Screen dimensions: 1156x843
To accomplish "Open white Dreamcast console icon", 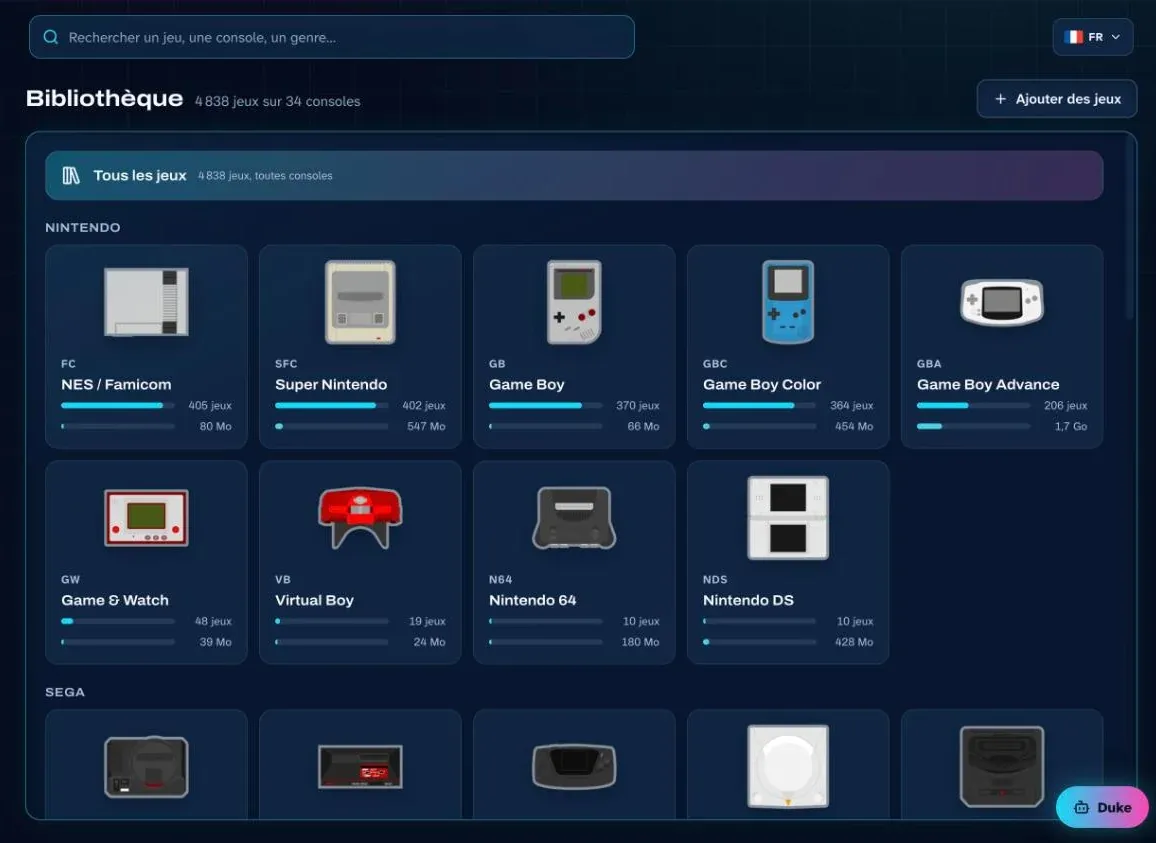I will coord(788,766).
